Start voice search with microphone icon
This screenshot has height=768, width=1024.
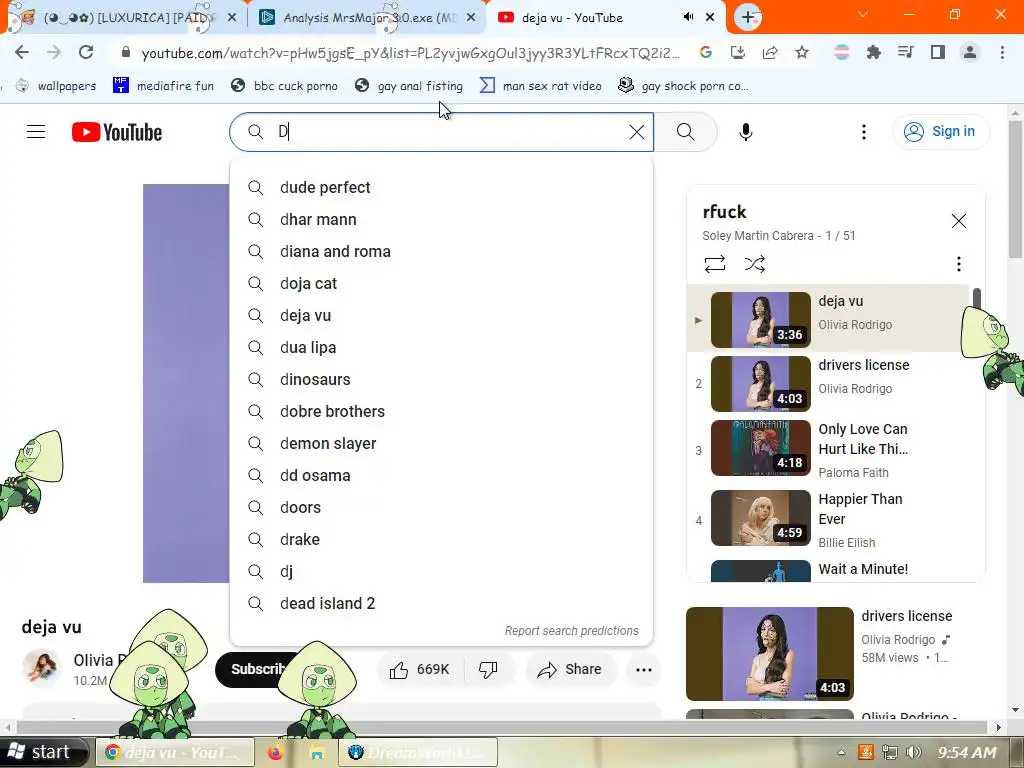coord(745,132)
